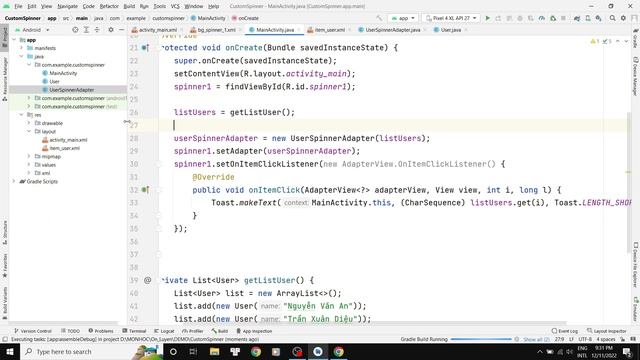Click the MainActivity breadcrumb in navigation bar

point(208,18)
